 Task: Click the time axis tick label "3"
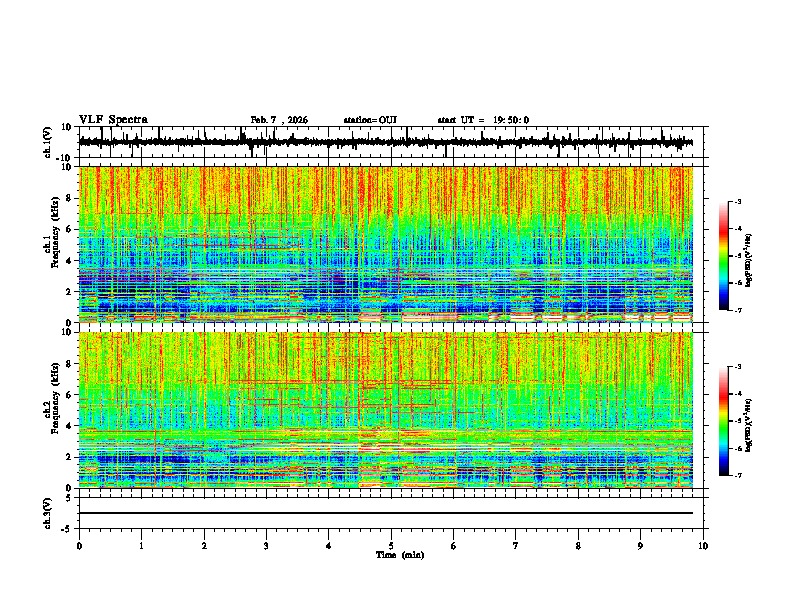266,546
